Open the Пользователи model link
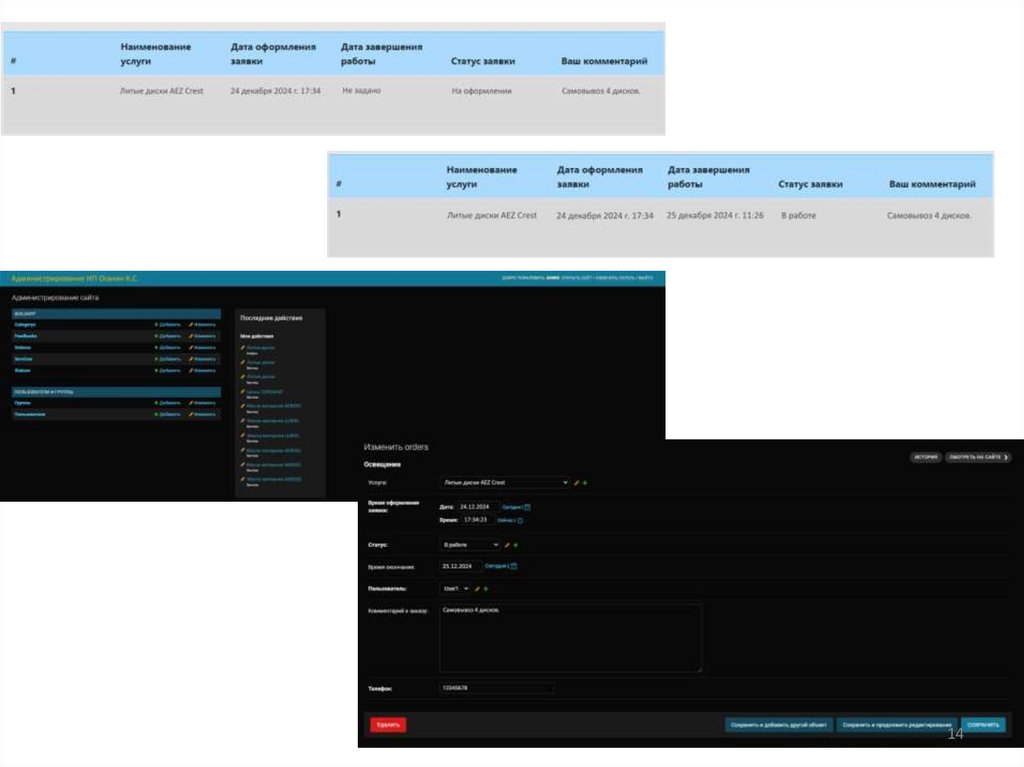The width and height of the screenshot is (1024, 767). click(29, 414)
